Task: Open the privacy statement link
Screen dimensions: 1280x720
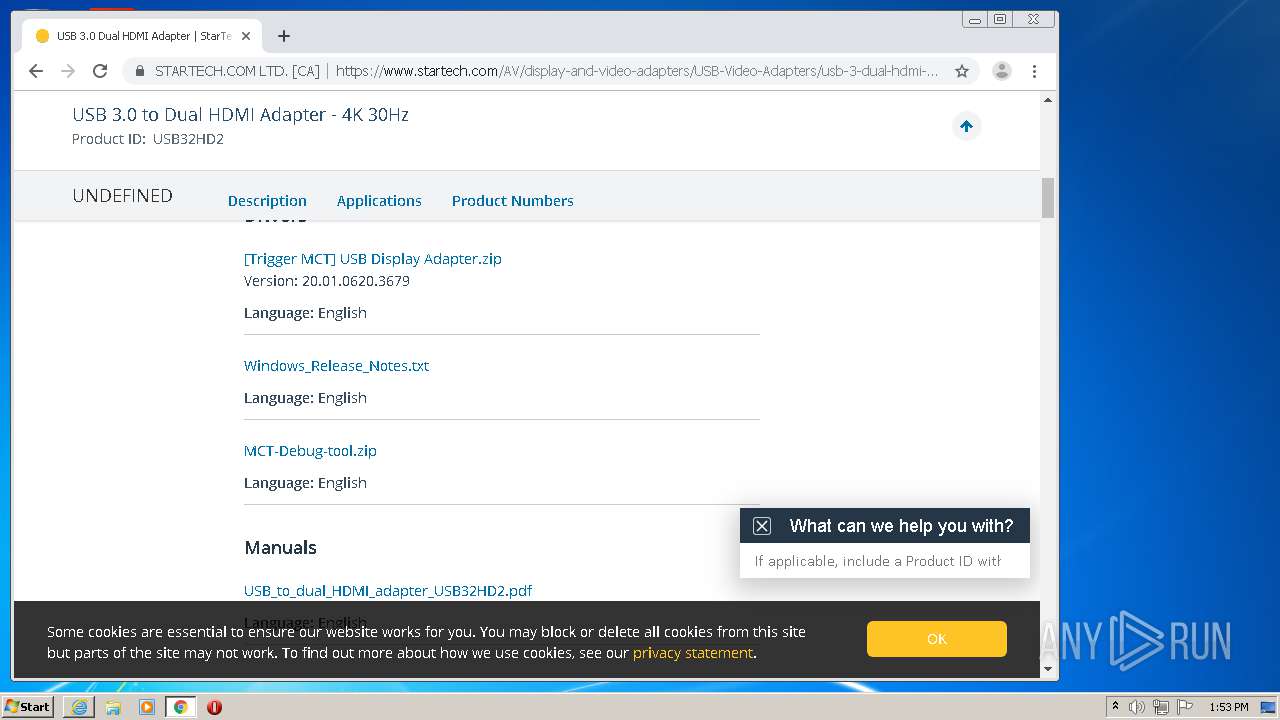Action: [692, 653]
